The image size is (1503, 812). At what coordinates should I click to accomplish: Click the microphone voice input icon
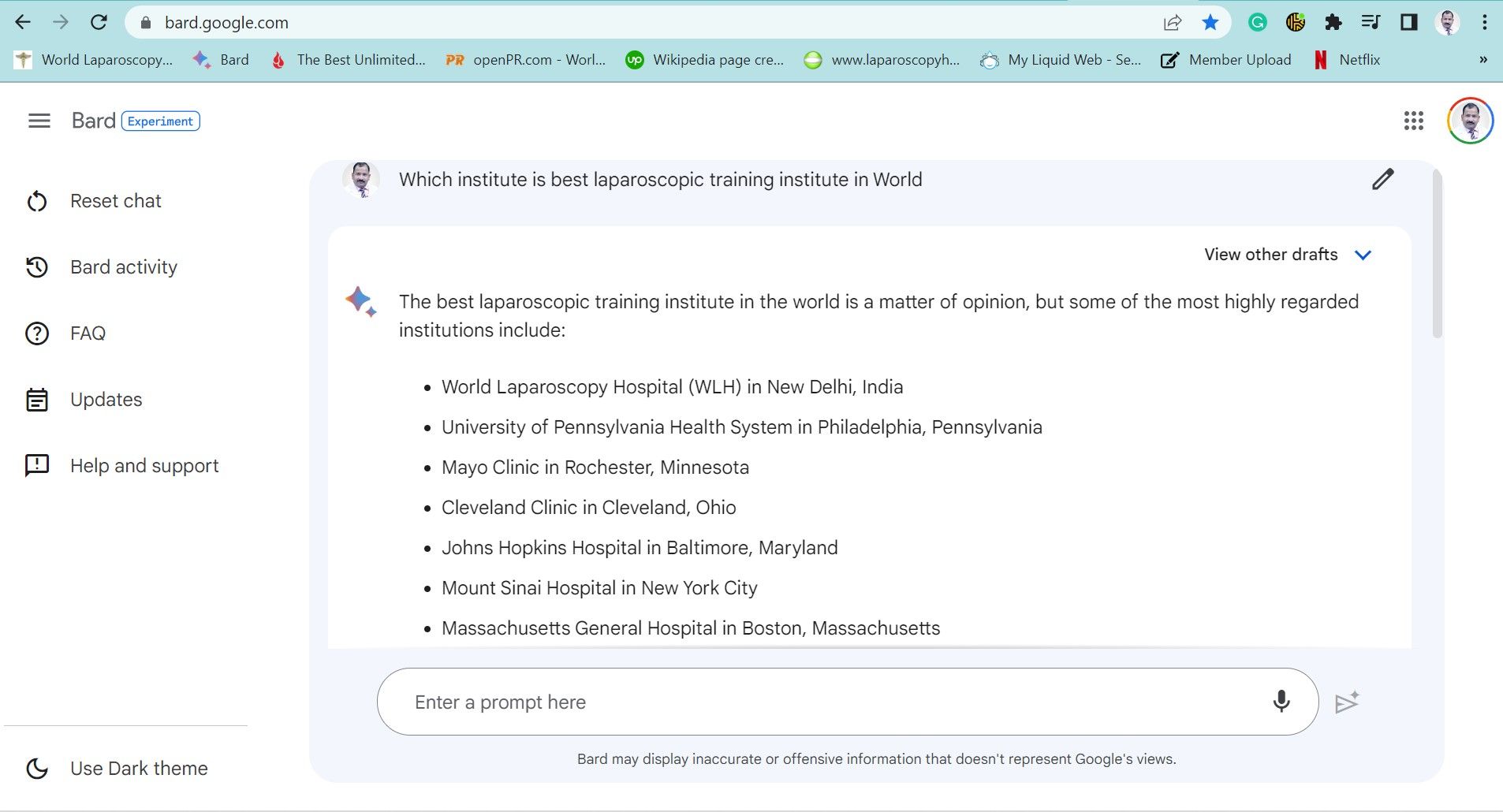[1281, 701]
